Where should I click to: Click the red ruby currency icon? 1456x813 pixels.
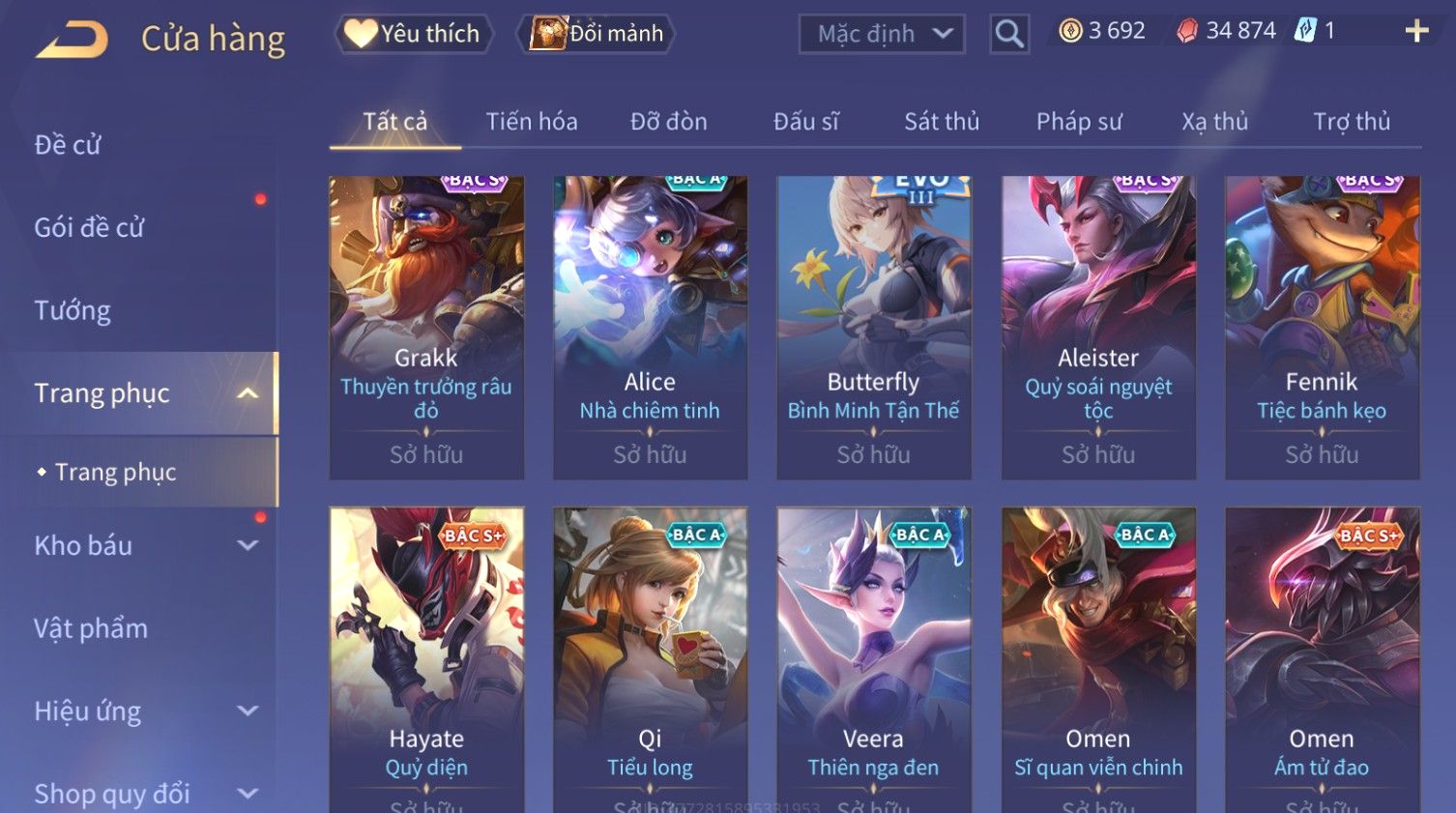[1187, 31]
